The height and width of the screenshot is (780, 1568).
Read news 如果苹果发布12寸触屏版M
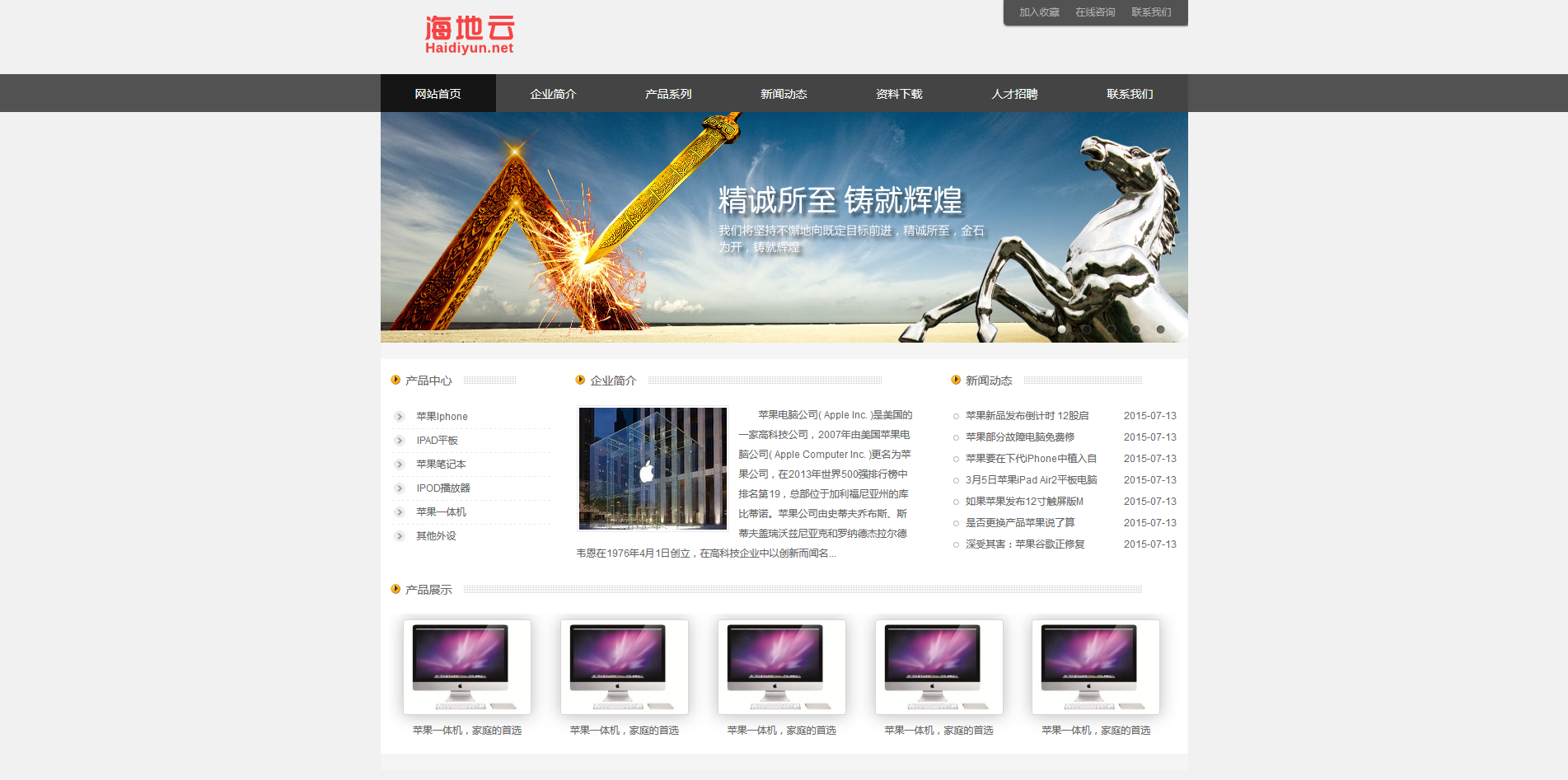click(x=1024, y=502)
